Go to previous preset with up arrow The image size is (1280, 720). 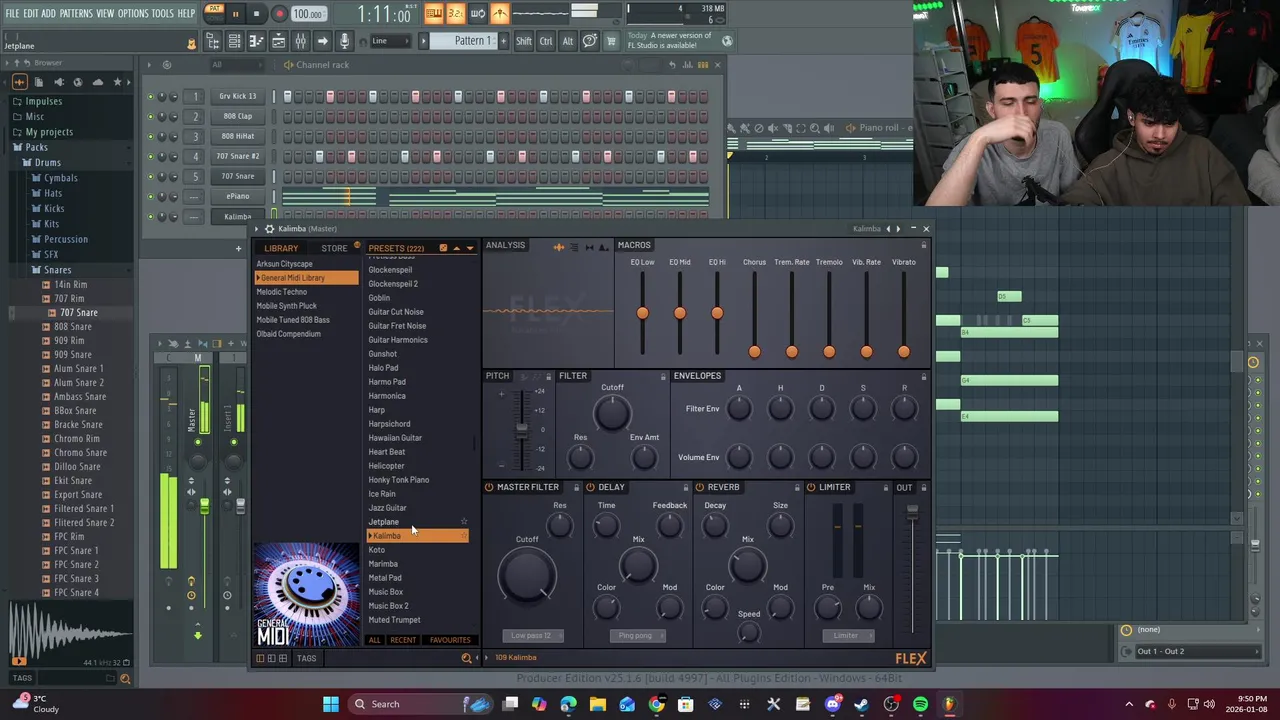tap(456, 248)
